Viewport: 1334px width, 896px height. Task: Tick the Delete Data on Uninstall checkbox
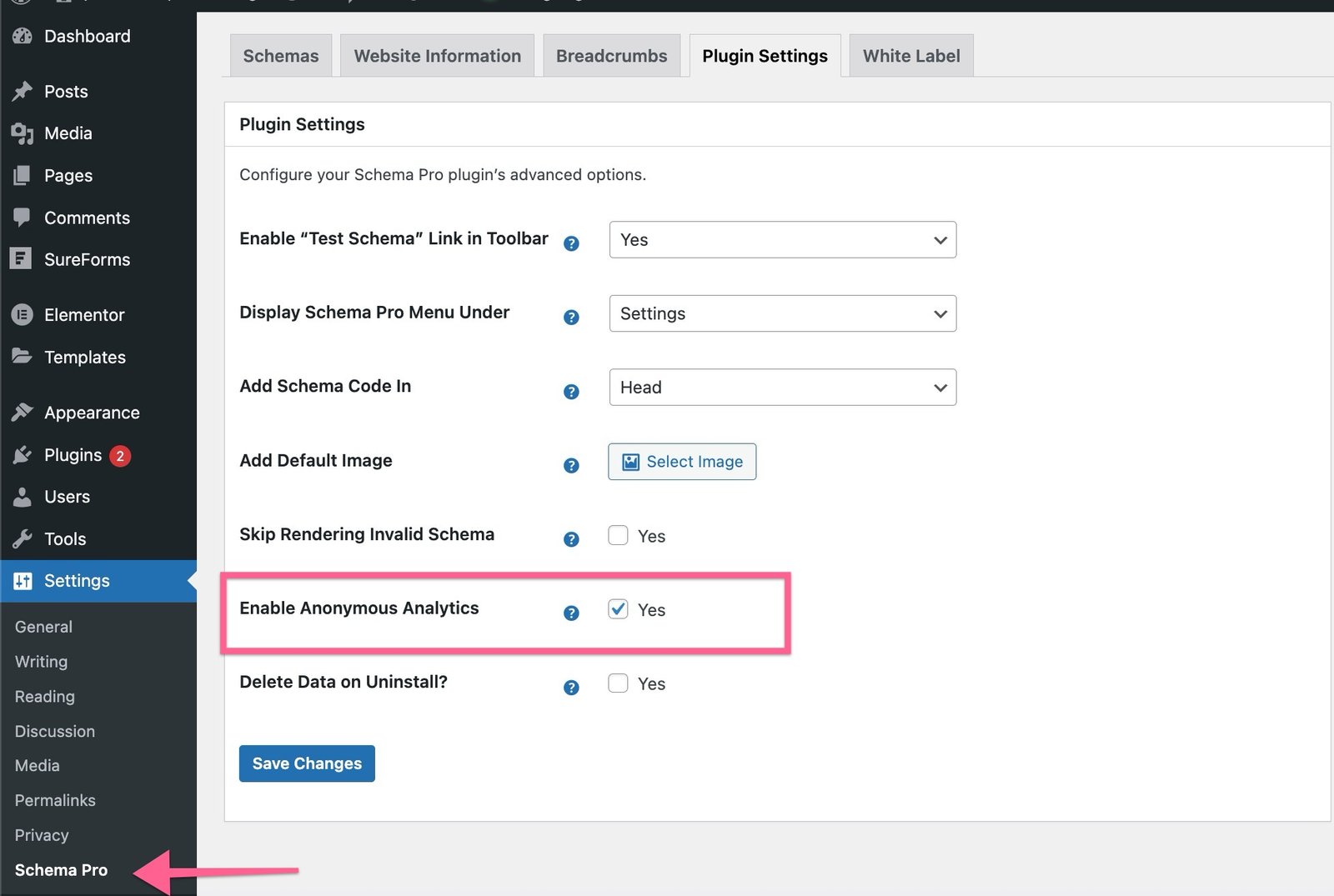[x=618, y=683]
